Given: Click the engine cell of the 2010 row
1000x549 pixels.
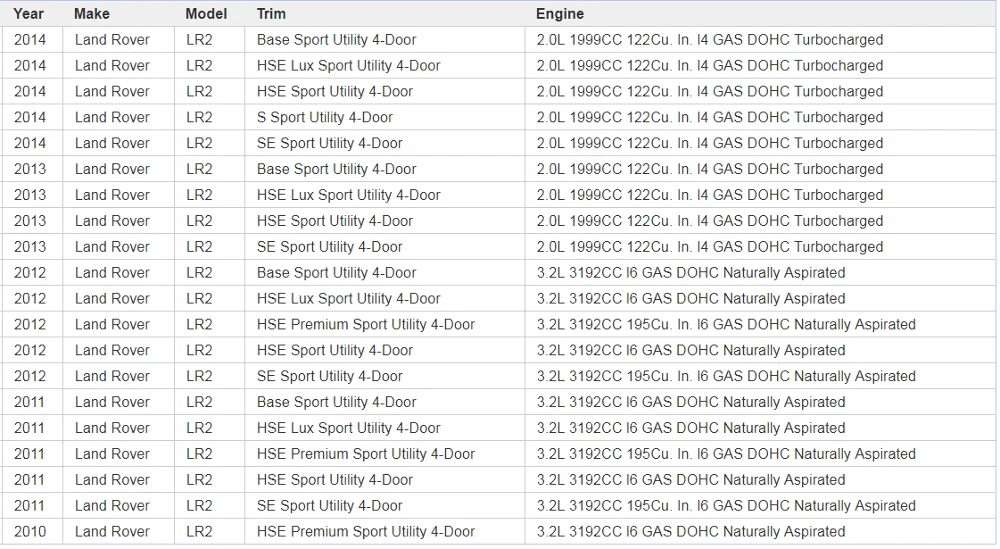Looking at the screenshot, I should pyautogui.click(x=690, y=532).
